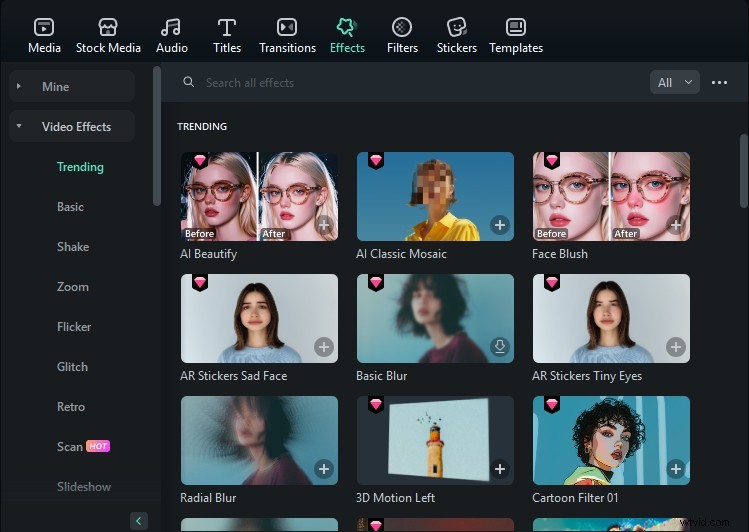The height and width of the screenshot is (532, 749).
Task: Collapse the Video Effects category
Action: [x=19, y=127]
